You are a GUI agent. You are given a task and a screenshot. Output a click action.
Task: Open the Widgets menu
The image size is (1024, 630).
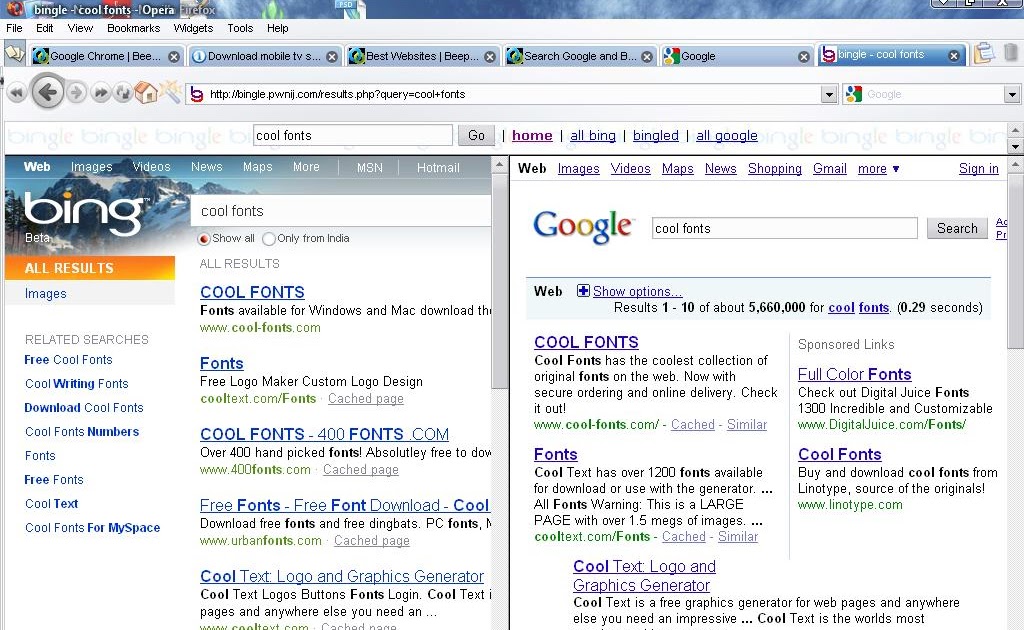point(193,28)
